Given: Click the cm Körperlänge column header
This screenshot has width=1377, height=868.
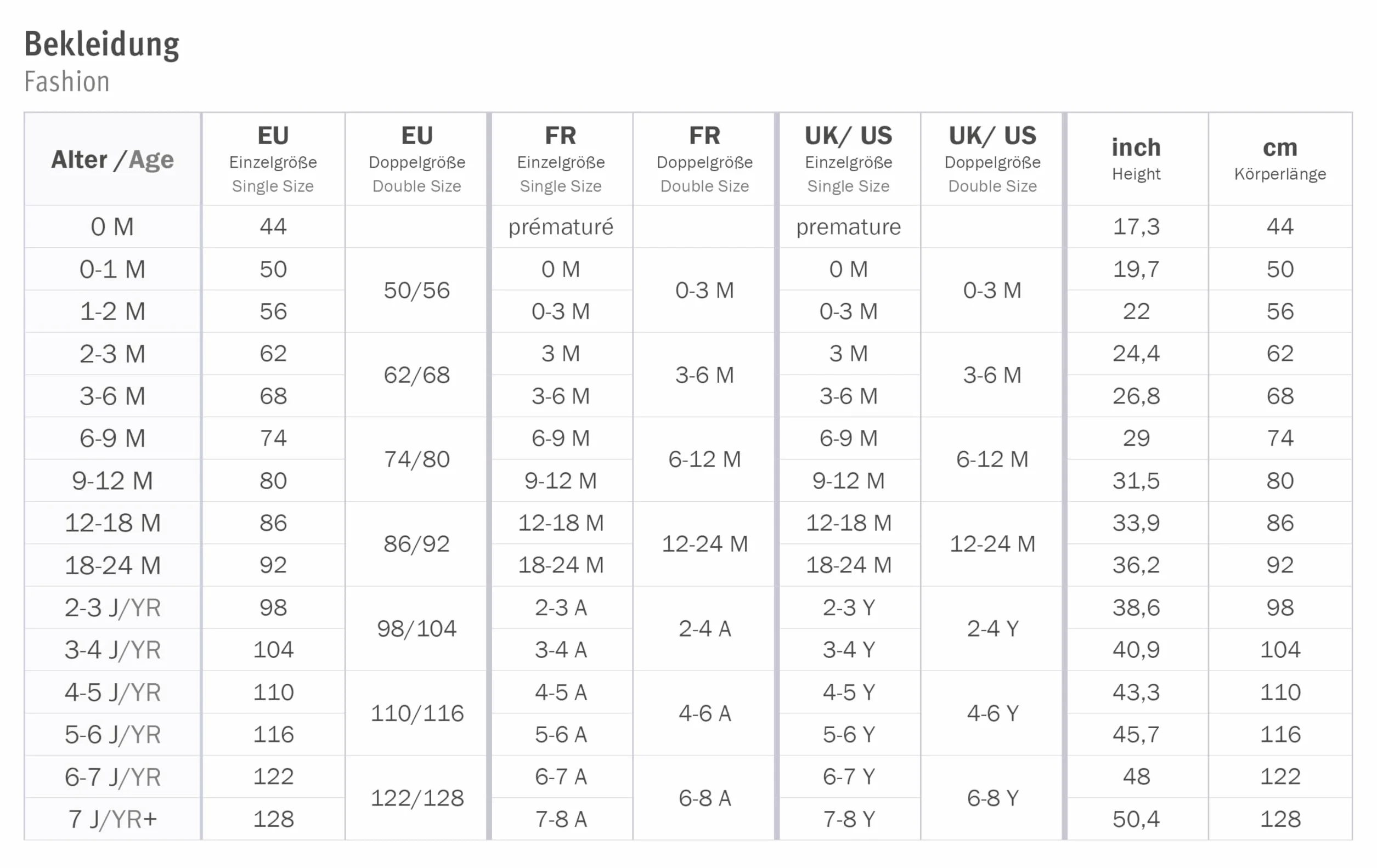Looking at the screenshot, I should [1280, 160].
